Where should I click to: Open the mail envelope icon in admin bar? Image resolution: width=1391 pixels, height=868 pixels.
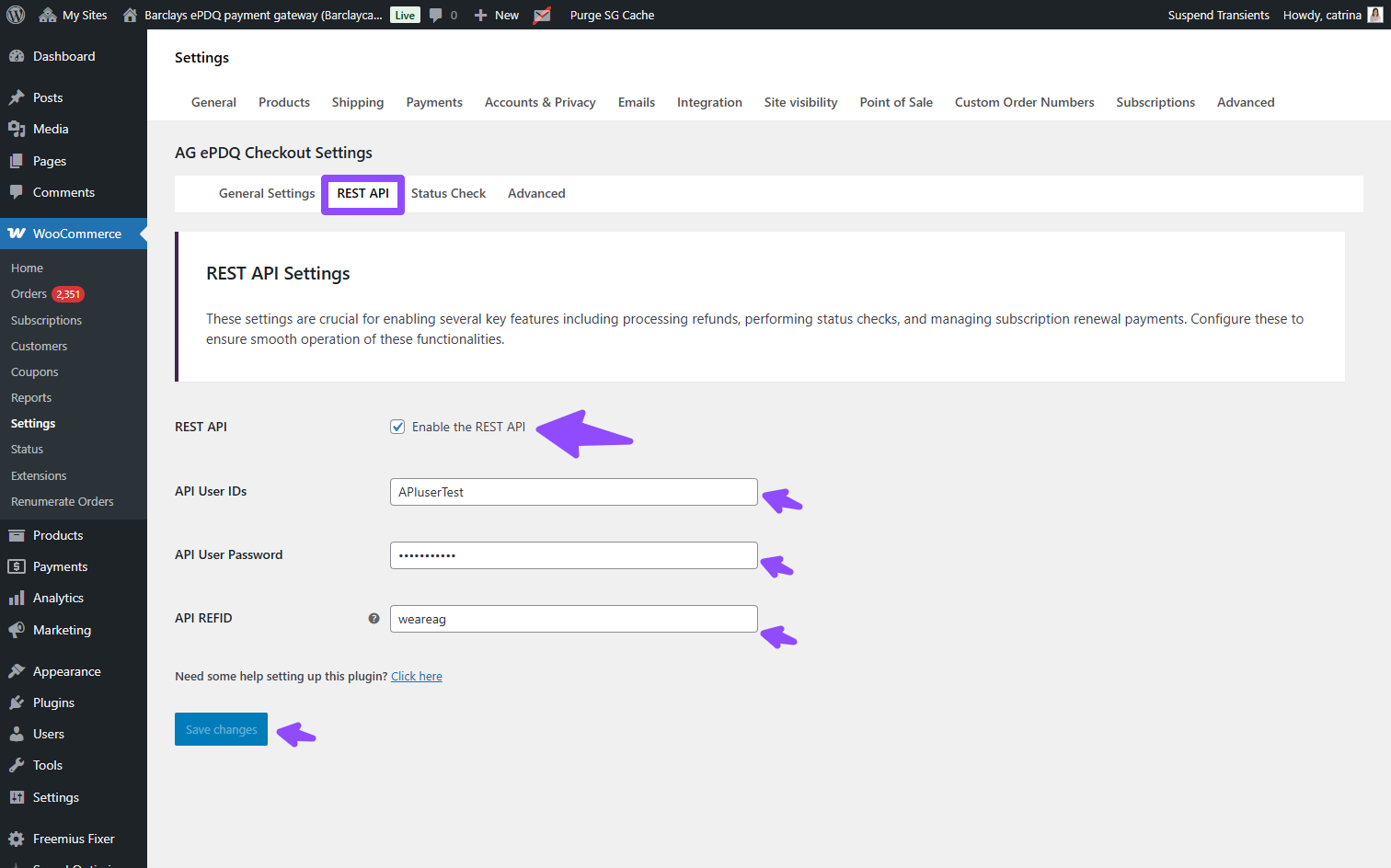[542, 15]
